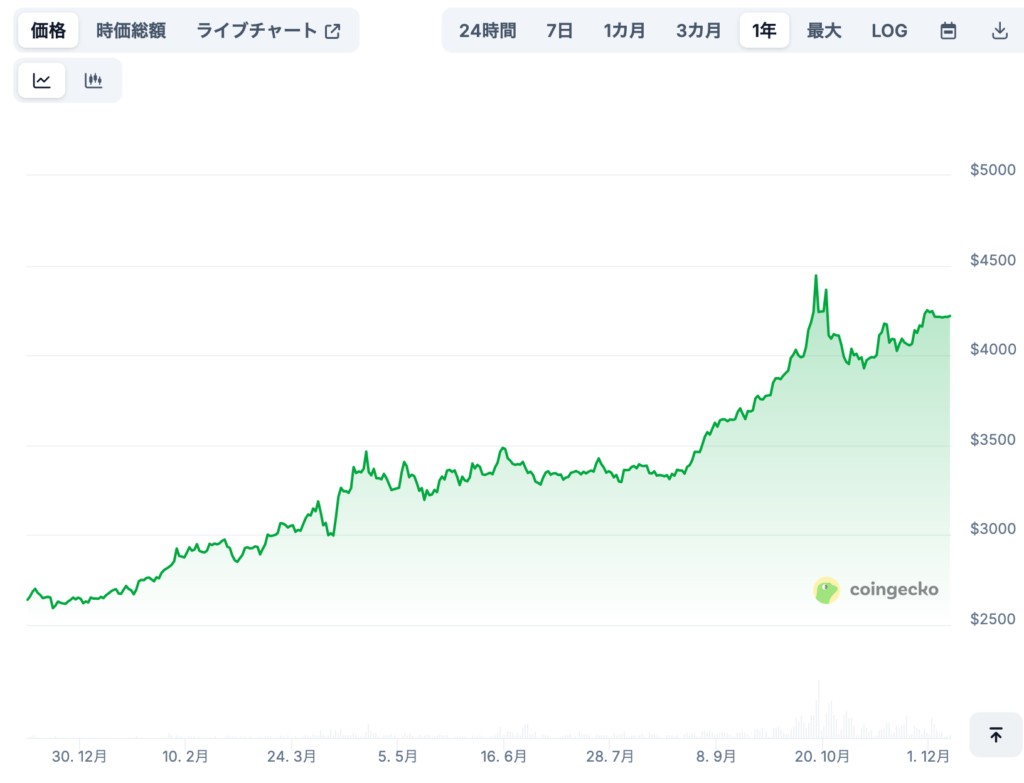Select the candlestick chart view icon
Image resolution: width=1024 pixels, height=783 pixels.
pos(94,79)
